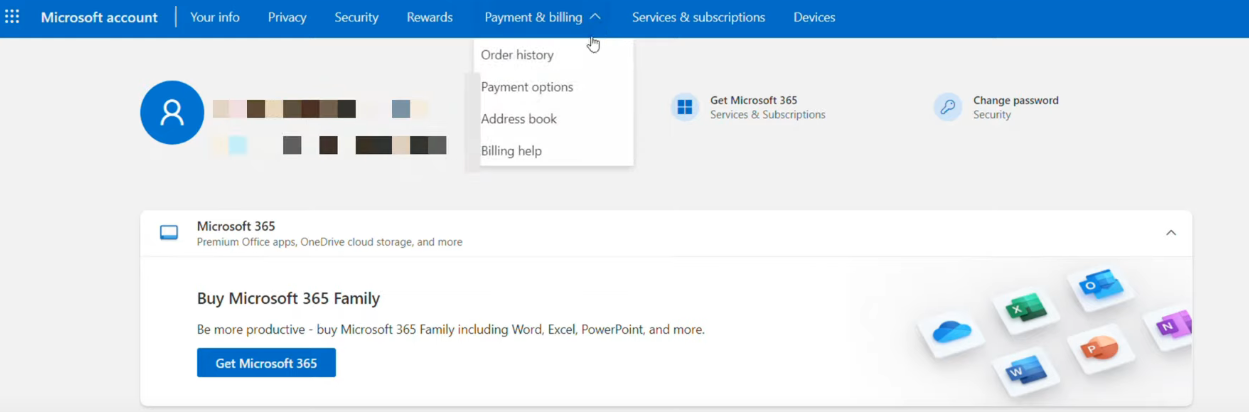Collapse the Microsoft 365 card chevron

(x=1171, y=233)
